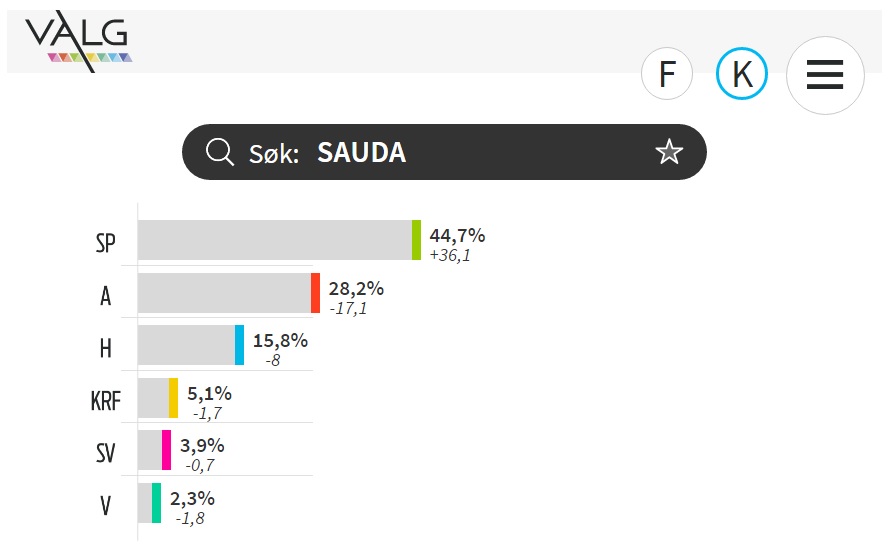Viewport: 888px width, 558px height.
Task: Click the 44,7% result for SP
Action: pos(457,235)
